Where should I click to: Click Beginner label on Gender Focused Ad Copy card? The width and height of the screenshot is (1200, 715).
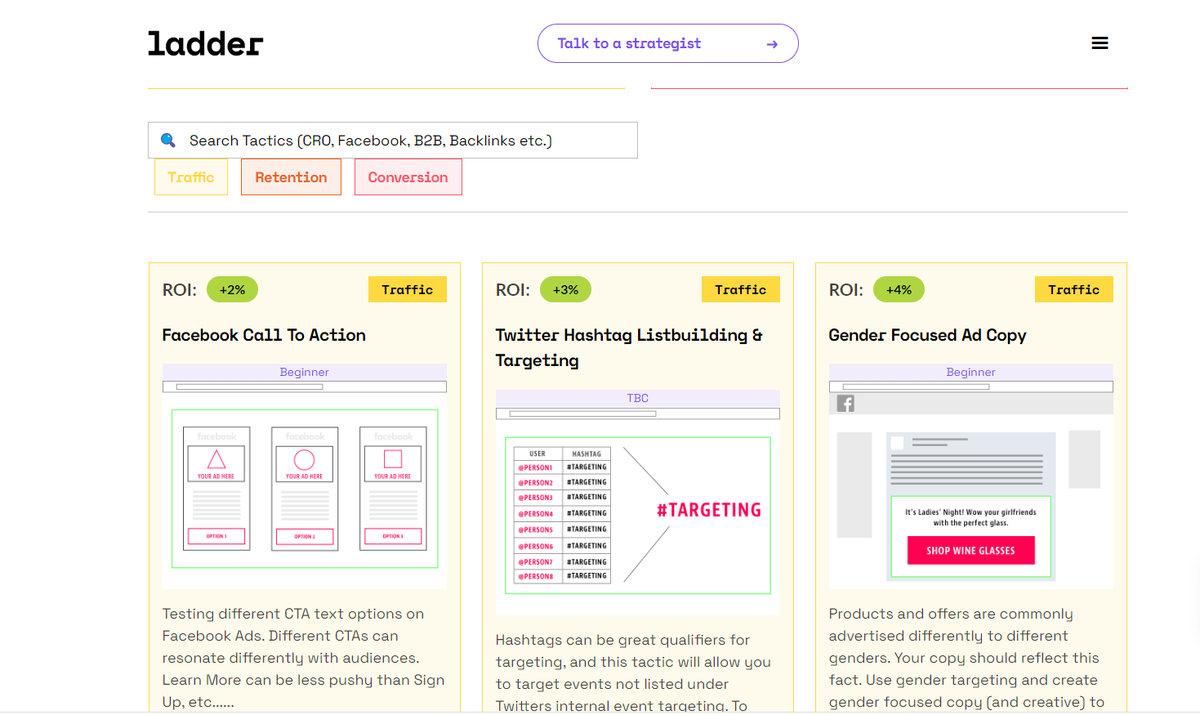click(x=971, y=372)
